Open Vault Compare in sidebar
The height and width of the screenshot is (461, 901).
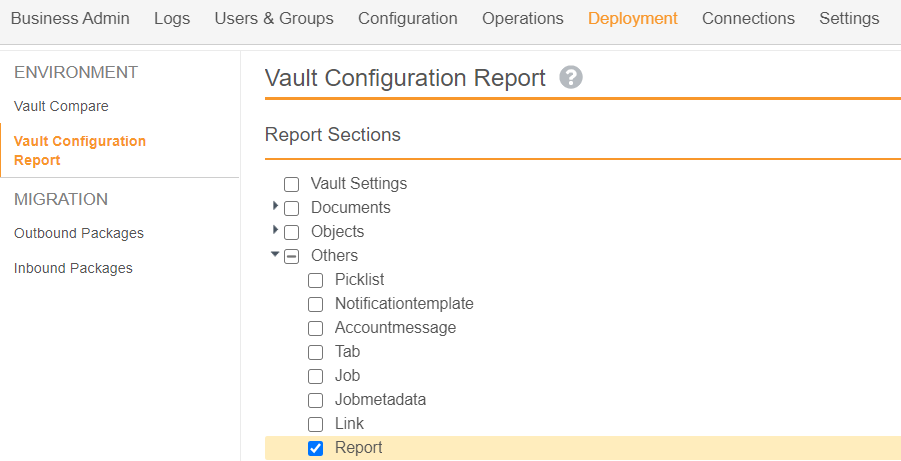coord(61,106)
